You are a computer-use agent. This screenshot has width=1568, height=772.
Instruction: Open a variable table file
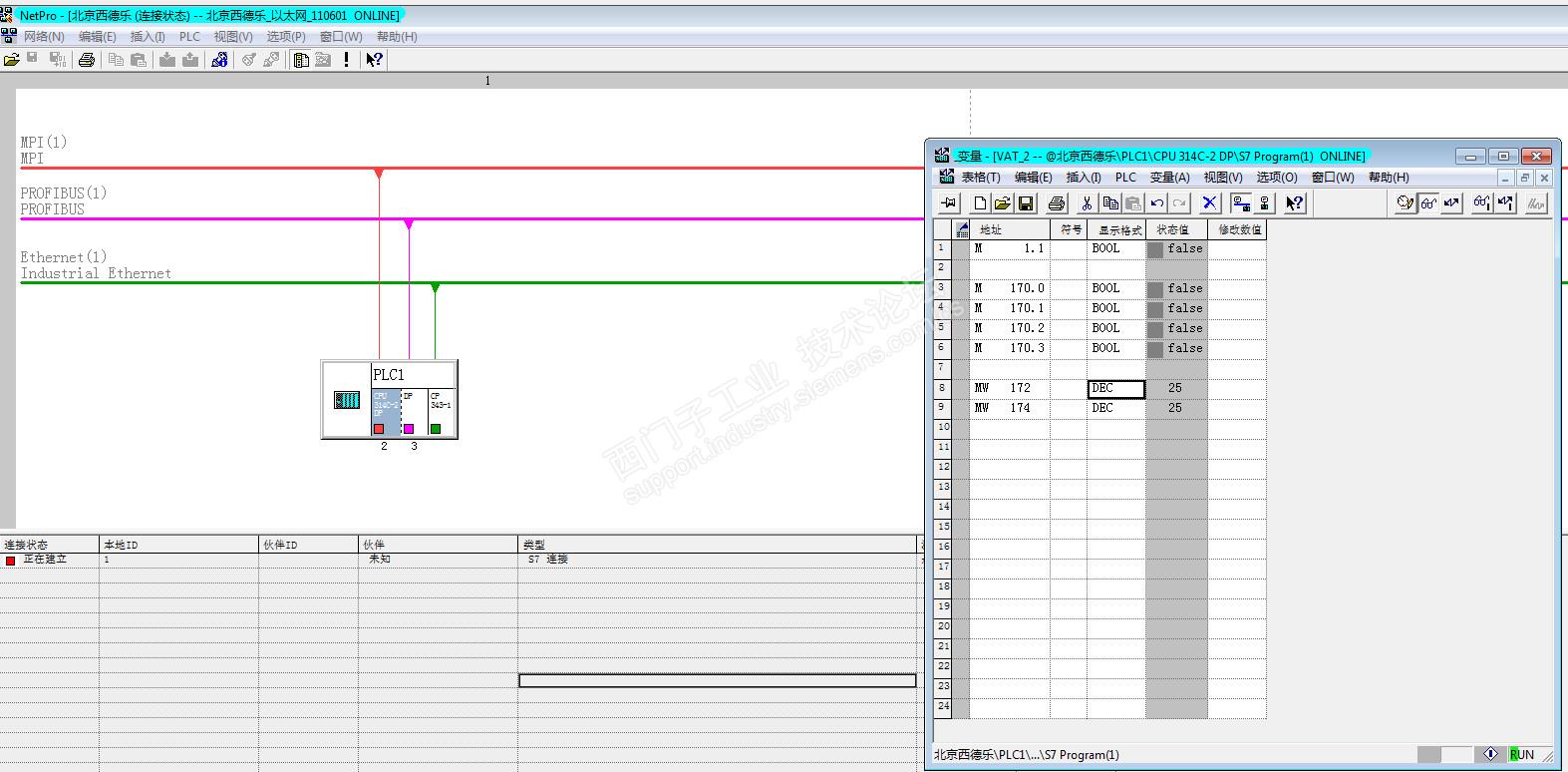pyautogui.click(x=1003, y=203)
